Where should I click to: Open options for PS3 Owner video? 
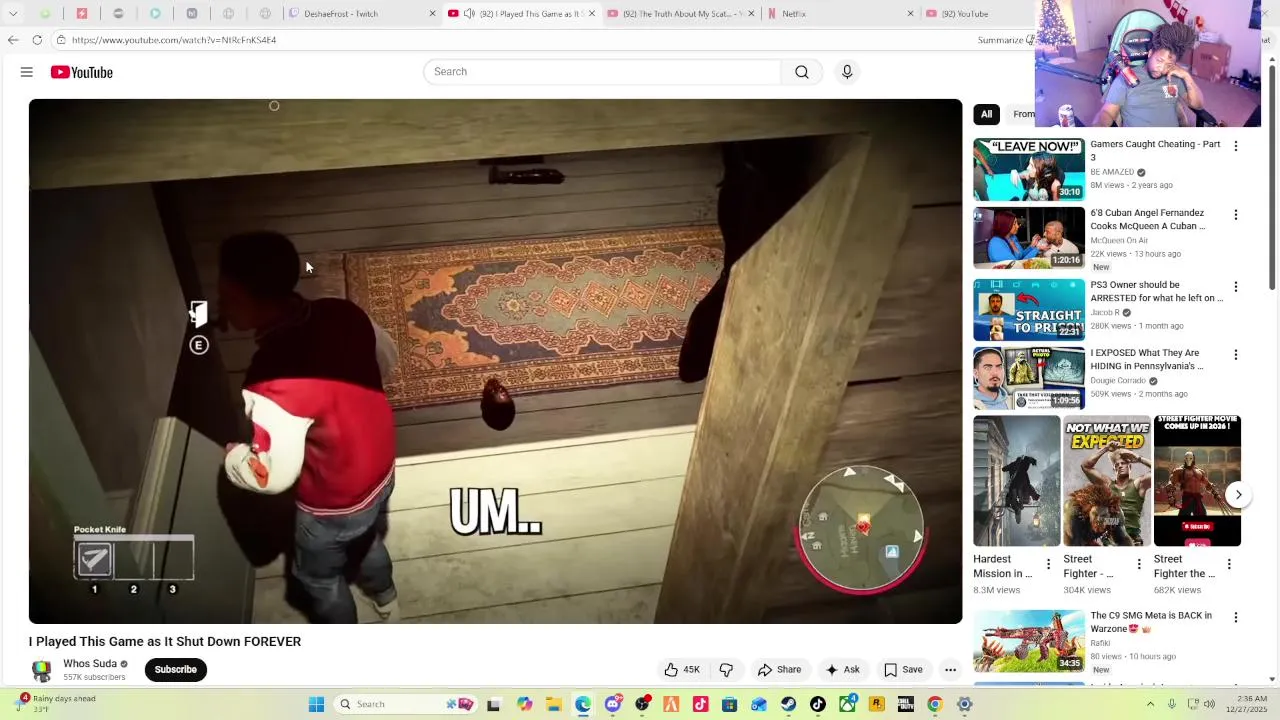coord(1236,287)
